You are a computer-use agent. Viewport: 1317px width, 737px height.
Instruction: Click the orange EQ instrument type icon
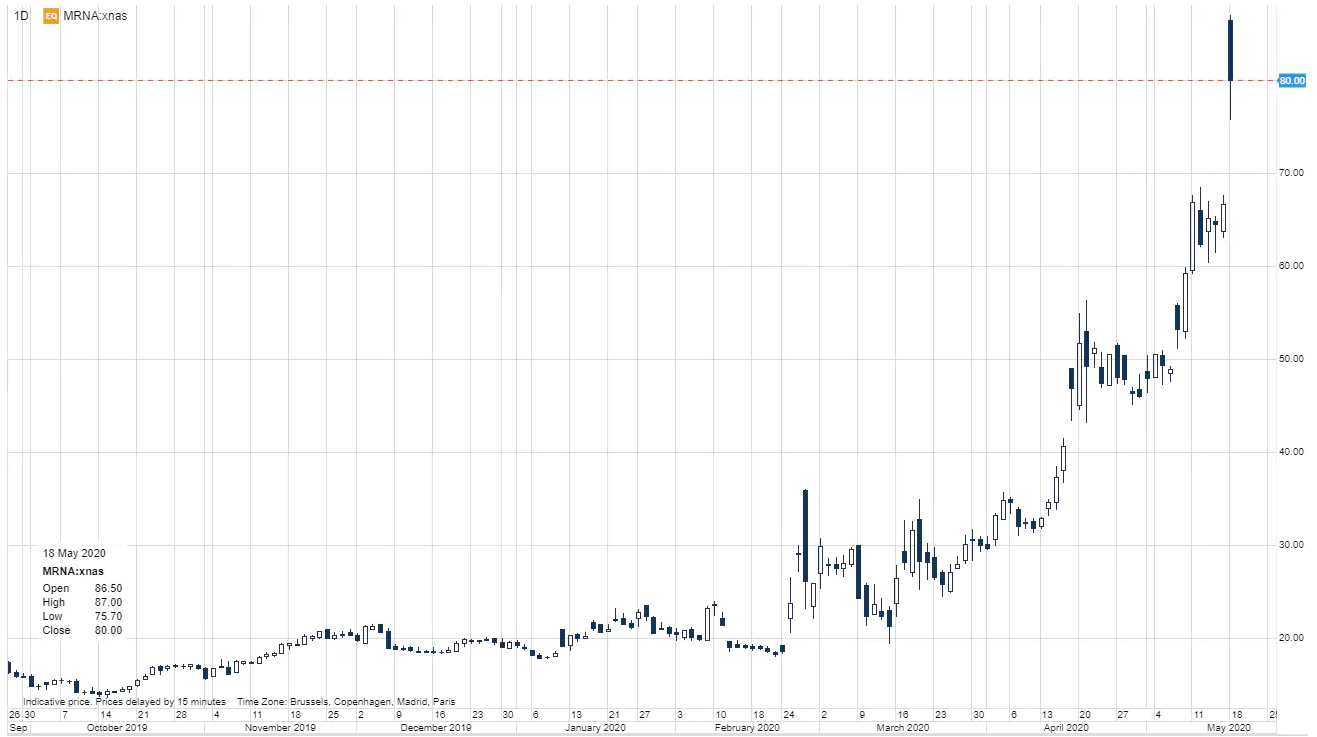(50, 16)
